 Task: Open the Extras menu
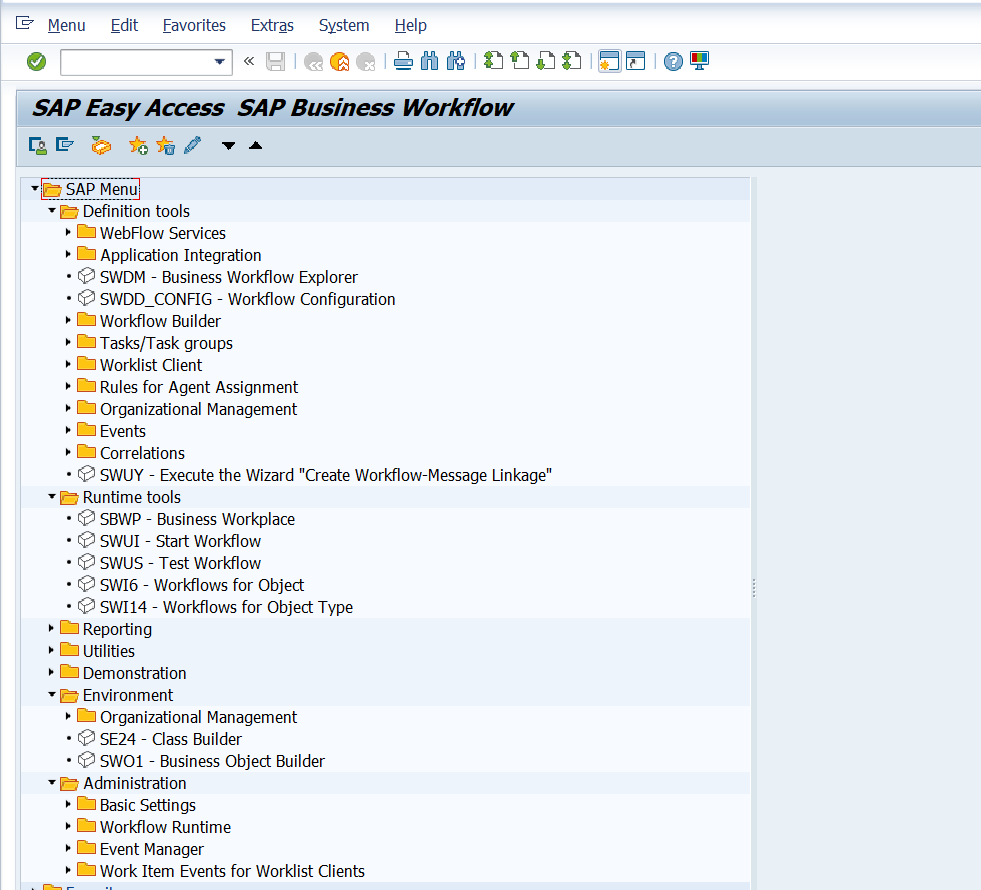pos(272,25)
